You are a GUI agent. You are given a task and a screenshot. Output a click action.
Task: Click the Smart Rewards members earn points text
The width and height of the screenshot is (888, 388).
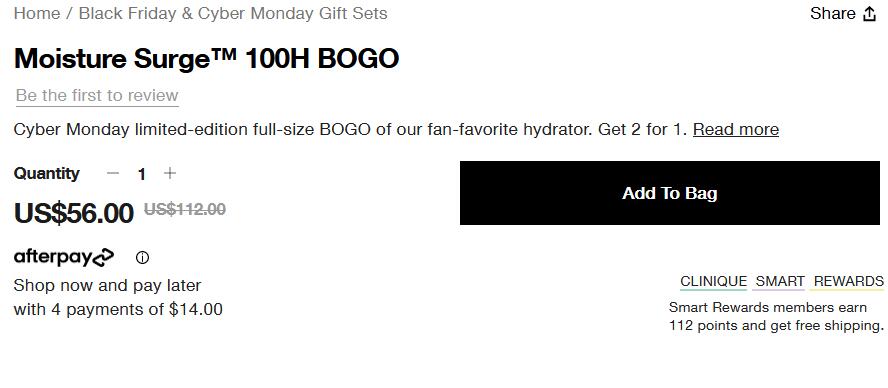click(x=775, y=317)
